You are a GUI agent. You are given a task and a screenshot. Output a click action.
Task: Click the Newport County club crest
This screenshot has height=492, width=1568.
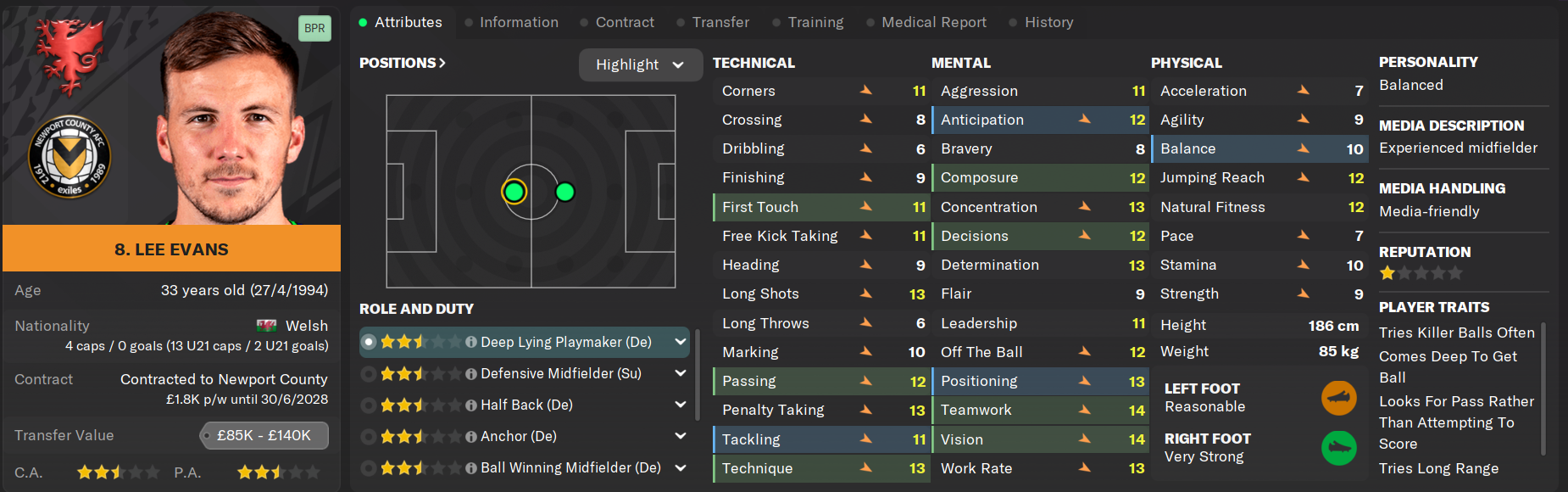click(70, 157)
